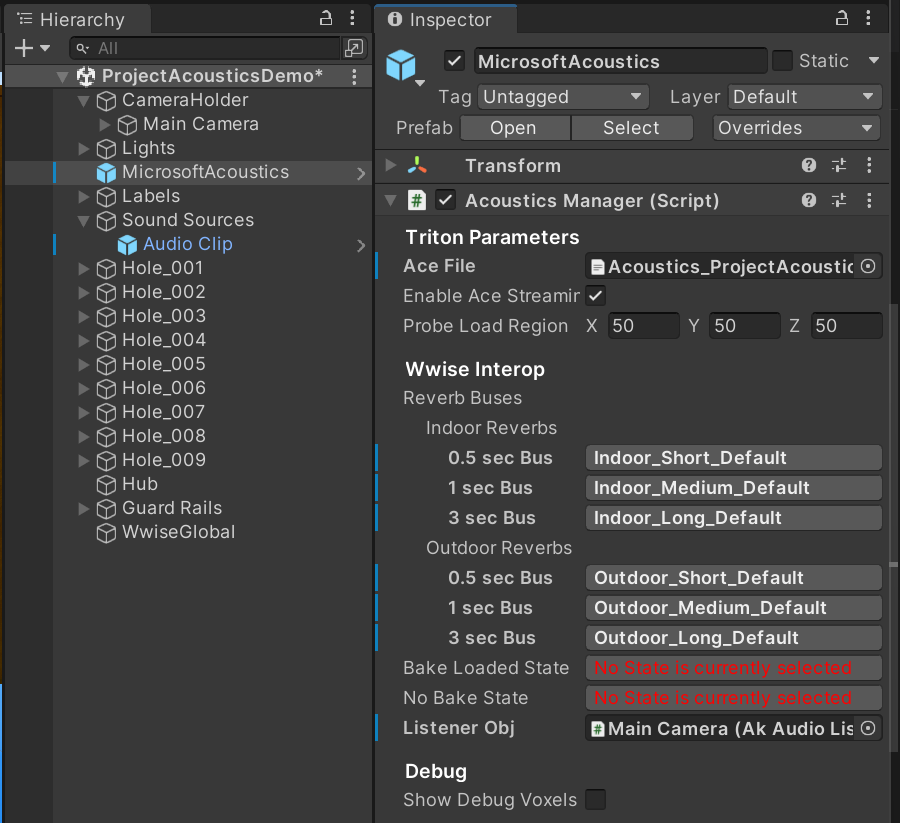Open Acoustics Manager presets icon
Viewport: 900px width, 823px height.
(x=839, y=200)
